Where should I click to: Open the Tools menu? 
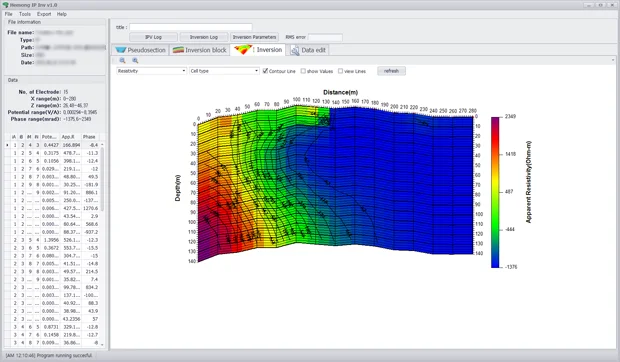pyautogui.click(x=25, y=14)
